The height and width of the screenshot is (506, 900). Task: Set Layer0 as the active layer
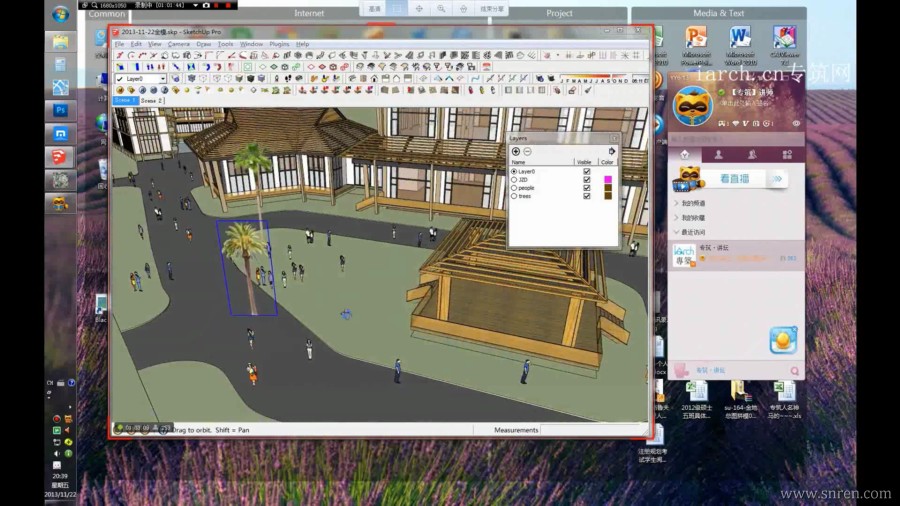514,172
